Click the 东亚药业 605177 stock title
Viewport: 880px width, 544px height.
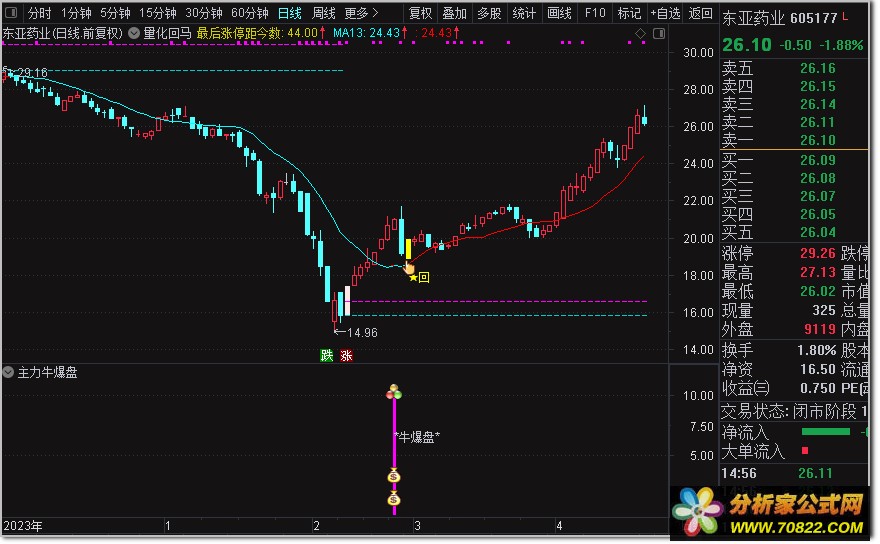(x=780, y=19)
